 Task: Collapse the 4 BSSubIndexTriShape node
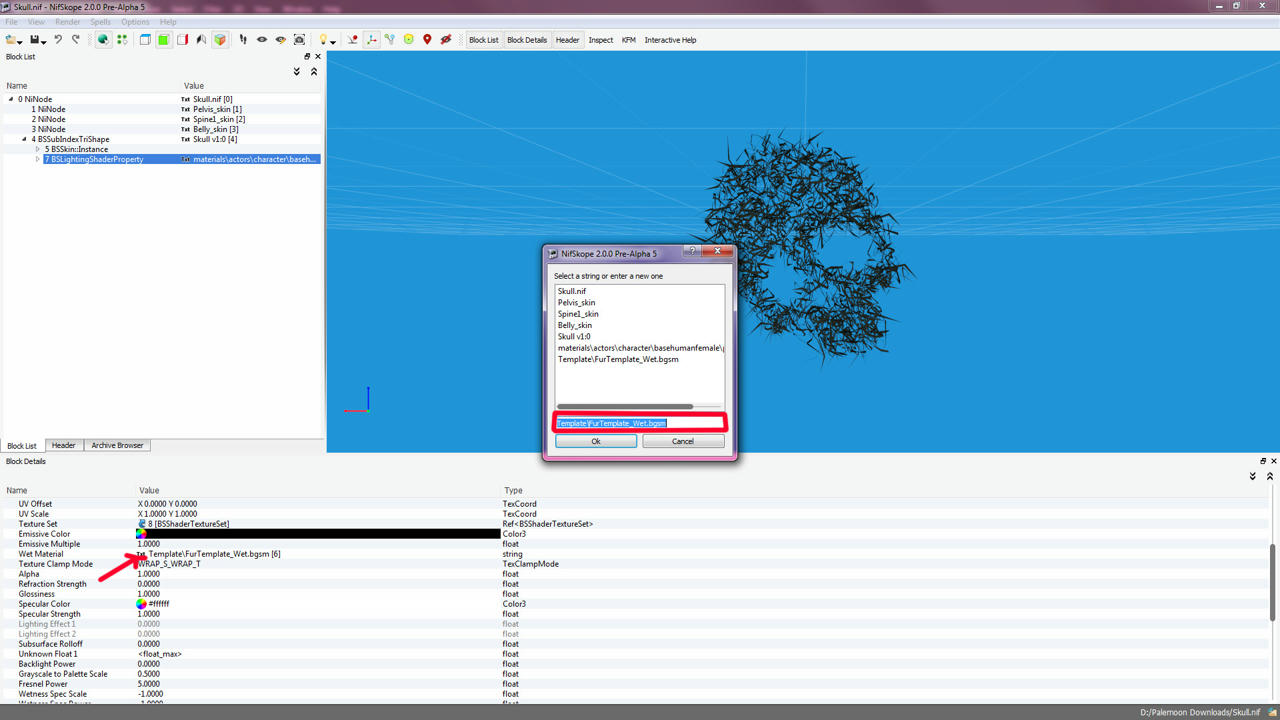(x=24, y=139)
